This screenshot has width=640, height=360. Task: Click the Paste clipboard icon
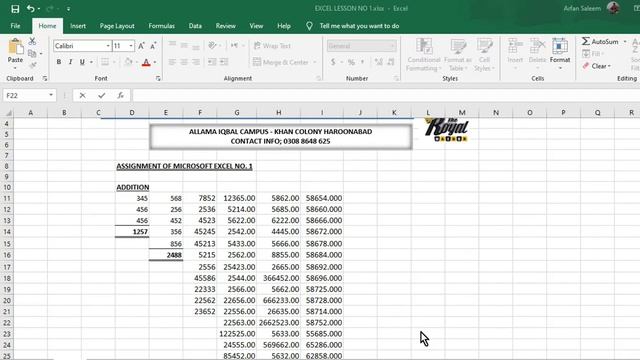pos(16,47)
